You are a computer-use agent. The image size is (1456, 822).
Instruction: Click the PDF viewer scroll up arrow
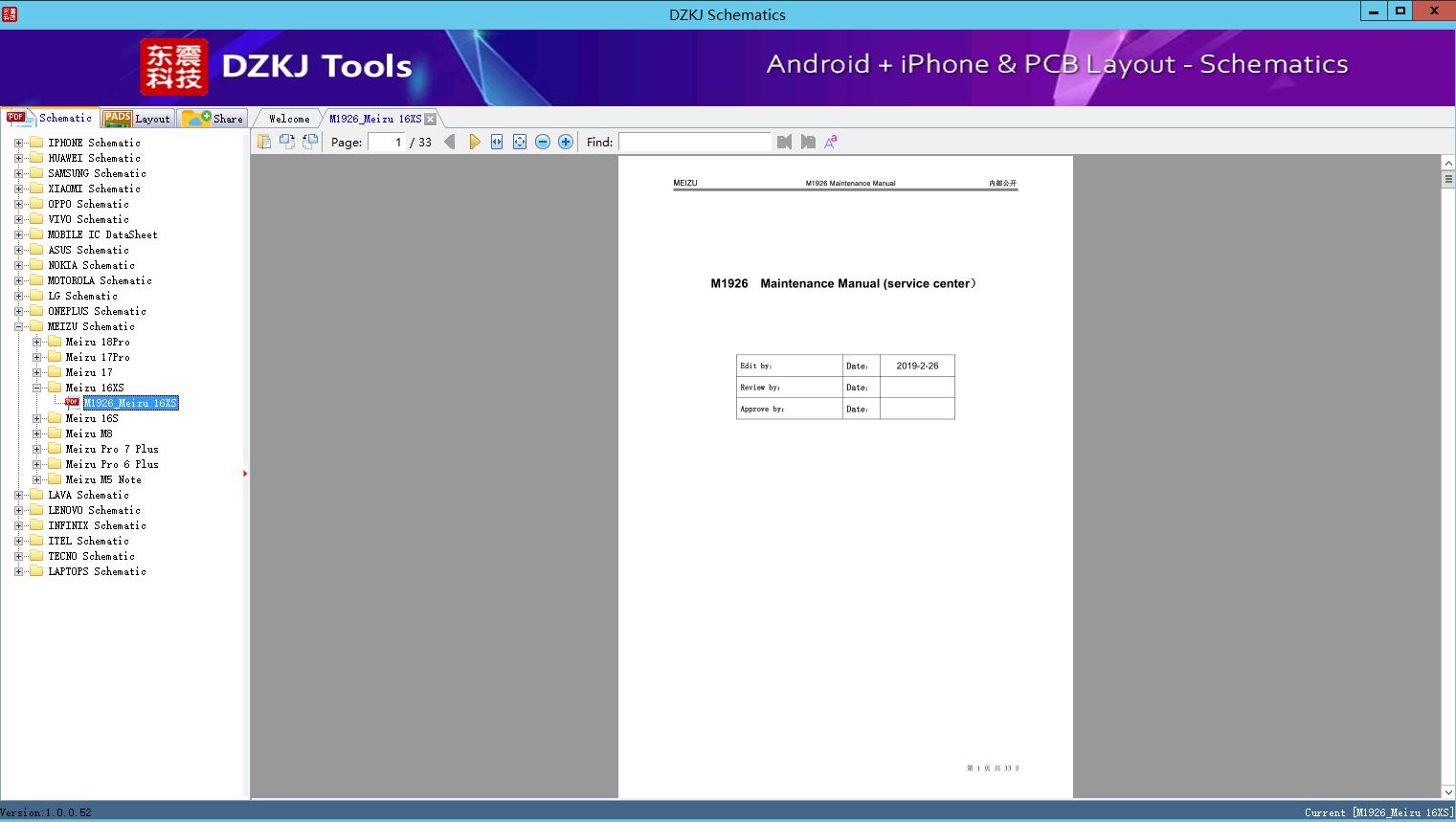pos(1448,164)
